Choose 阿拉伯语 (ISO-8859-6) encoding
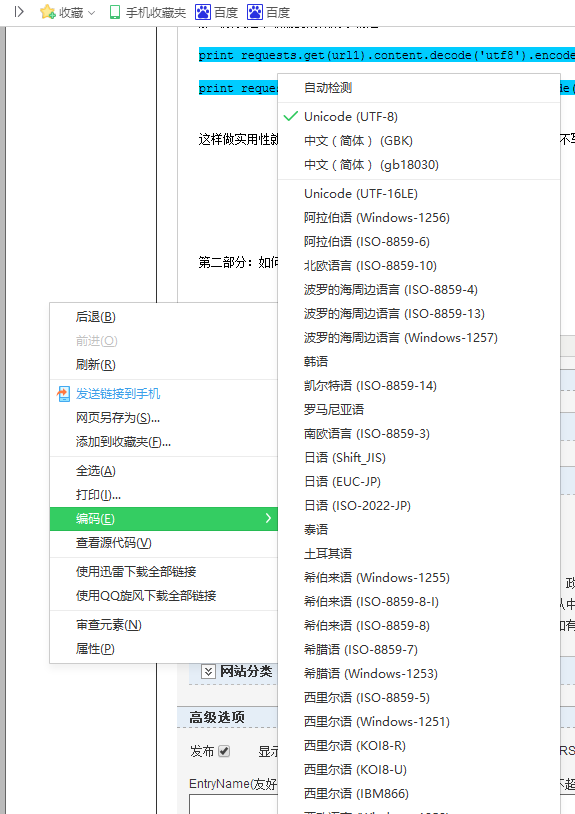Image resolution: width=575 pixels, height=814 pixels. 419,241
